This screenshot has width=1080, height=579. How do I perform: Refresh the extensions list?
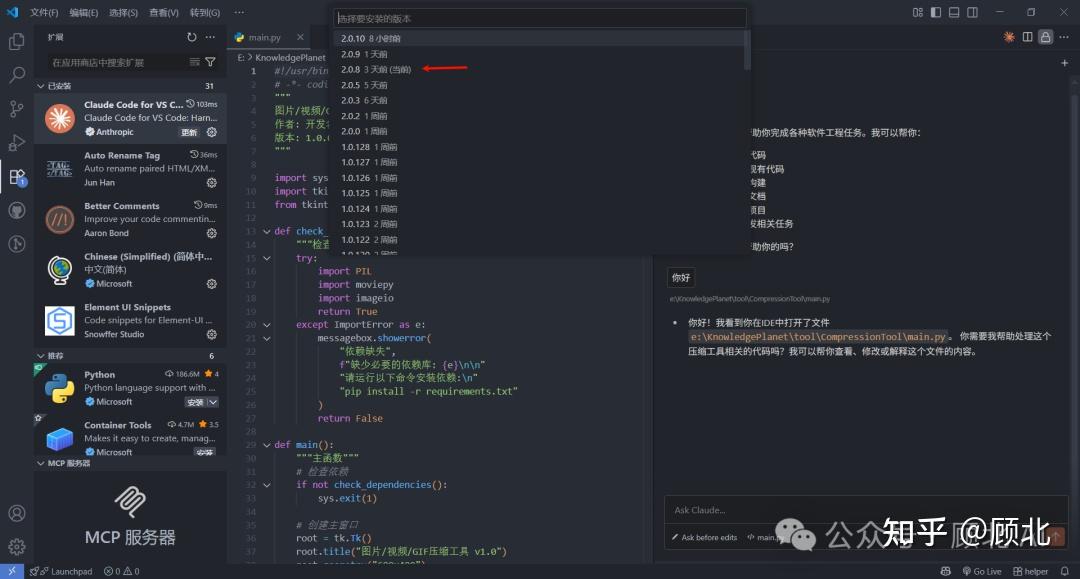(x=191, y=37)
